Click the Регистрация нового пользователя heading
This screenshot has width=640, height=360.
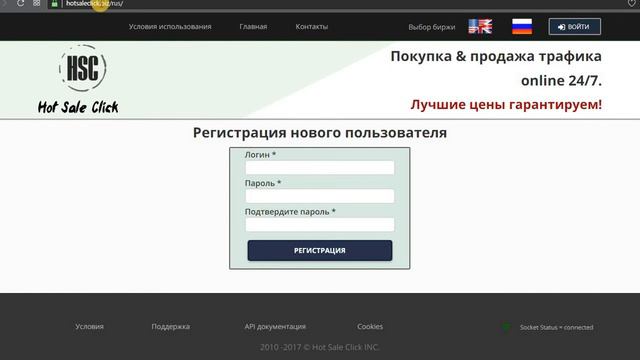point(320,133)
